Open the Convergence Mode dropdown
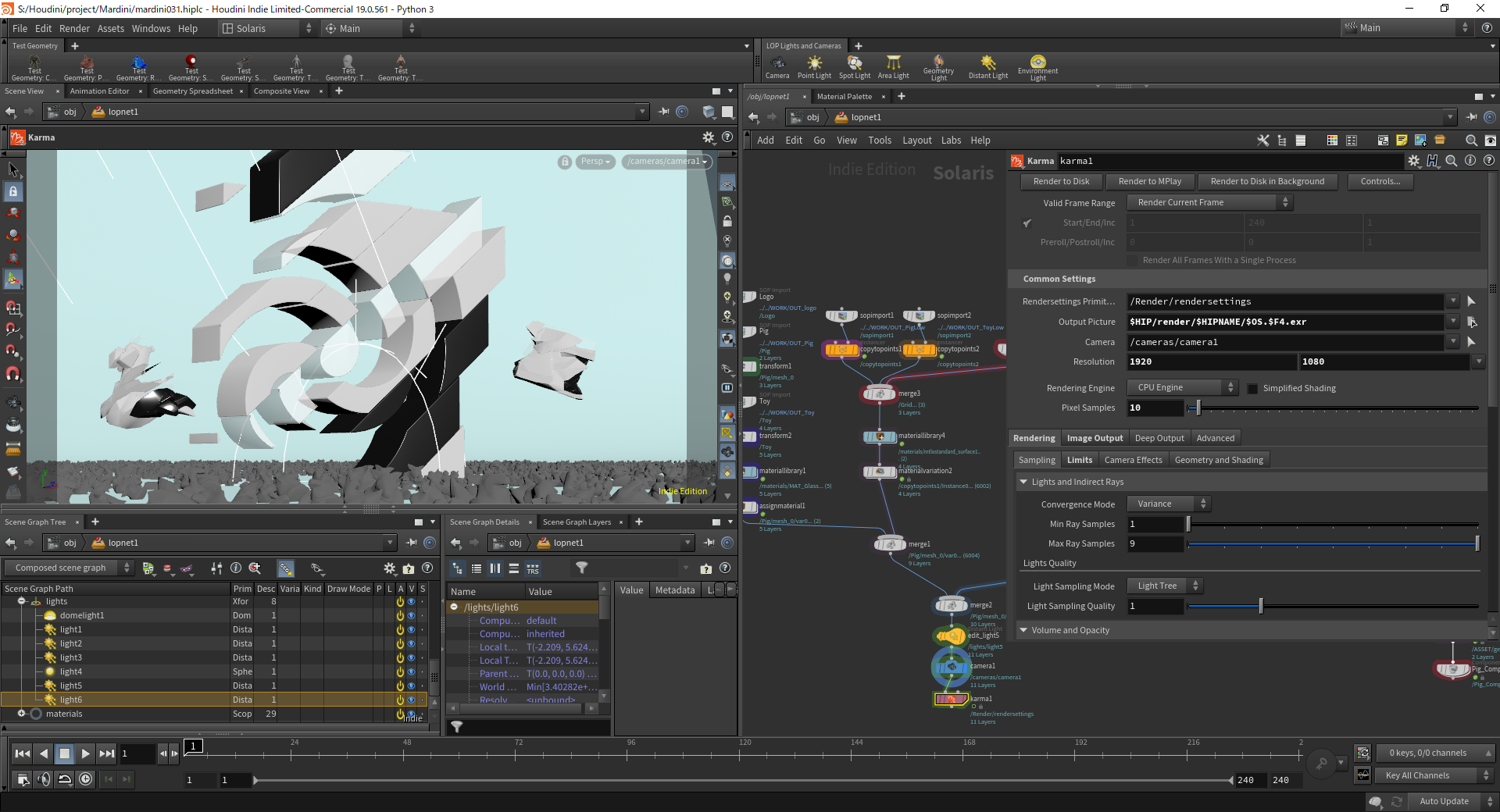The image size is (1500, 812). 1169,504
